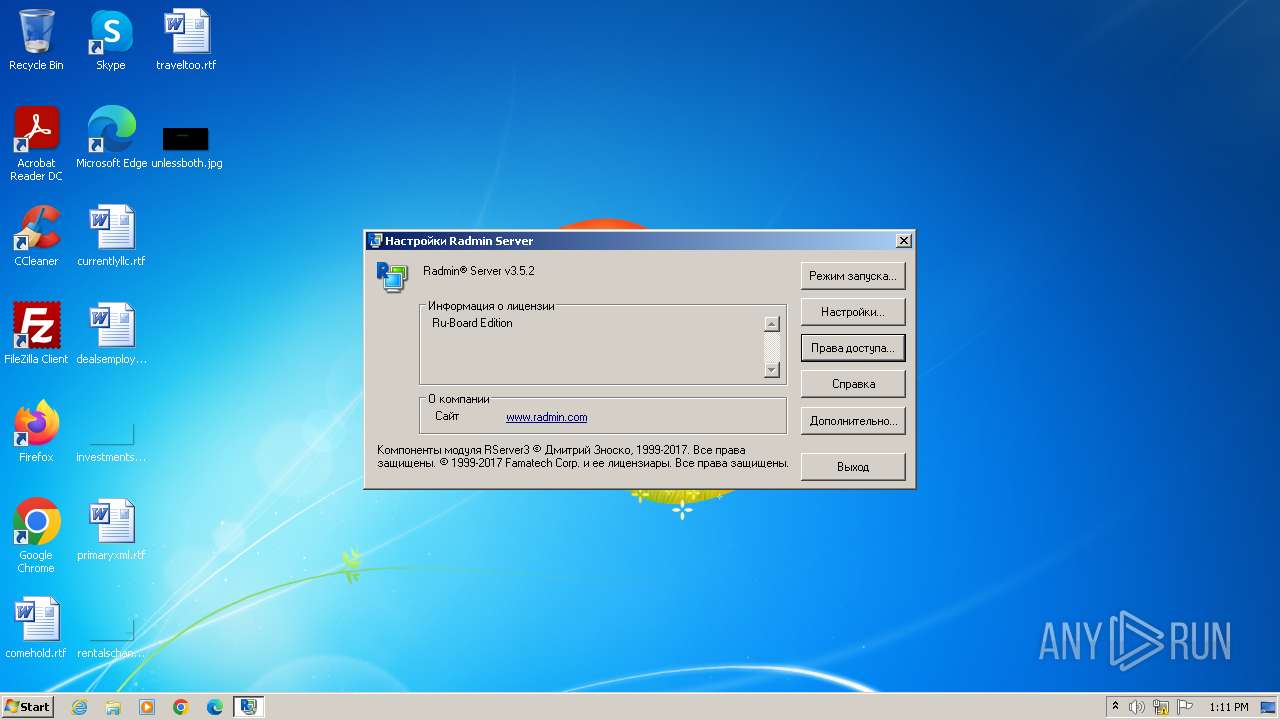Open the Windows Start menu

[x=27, y=707]
